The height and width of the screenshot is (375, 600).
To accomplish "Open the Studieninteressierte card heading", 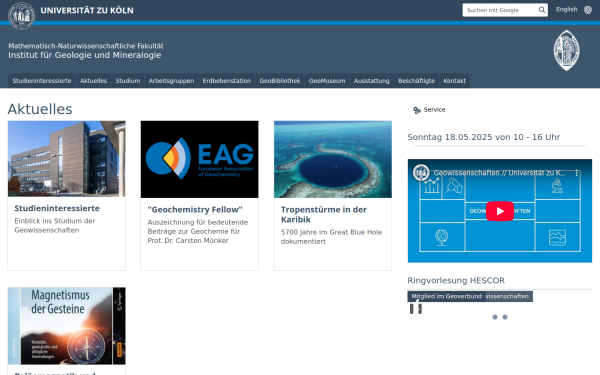I will pyautogui.click(x=57, y=208).
